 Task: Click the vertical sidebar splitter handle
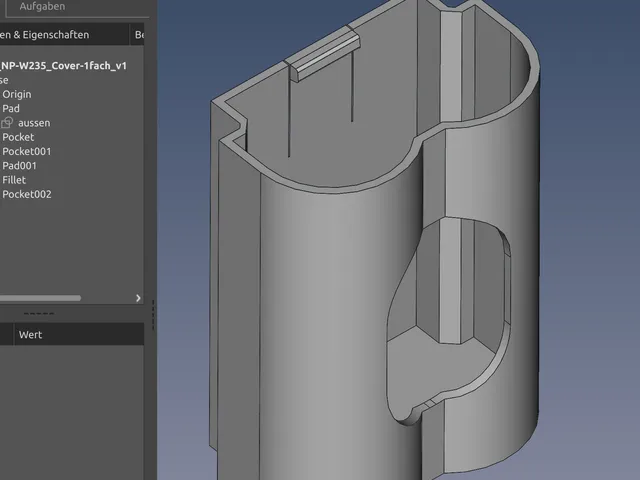(x=153, y=315)
